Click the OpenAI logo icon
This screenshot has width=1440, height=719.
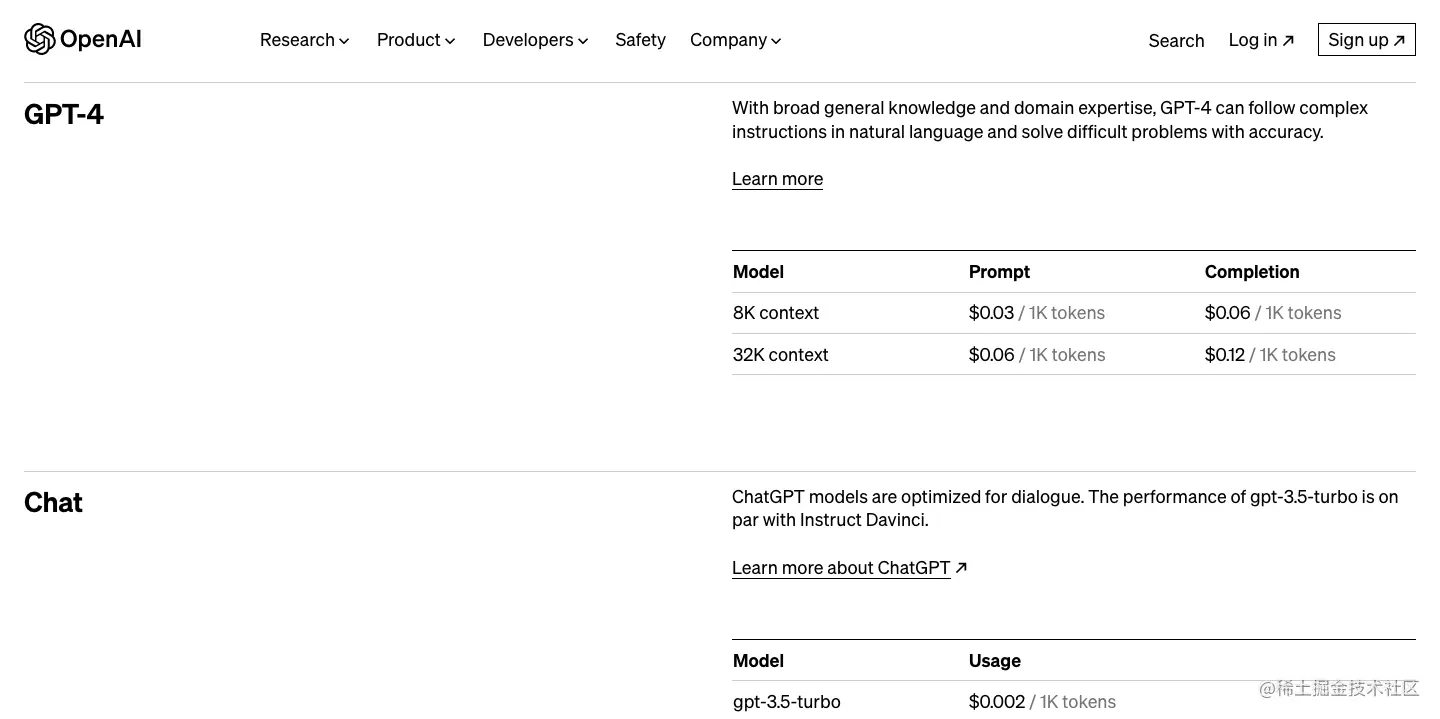tap(40, 39)
